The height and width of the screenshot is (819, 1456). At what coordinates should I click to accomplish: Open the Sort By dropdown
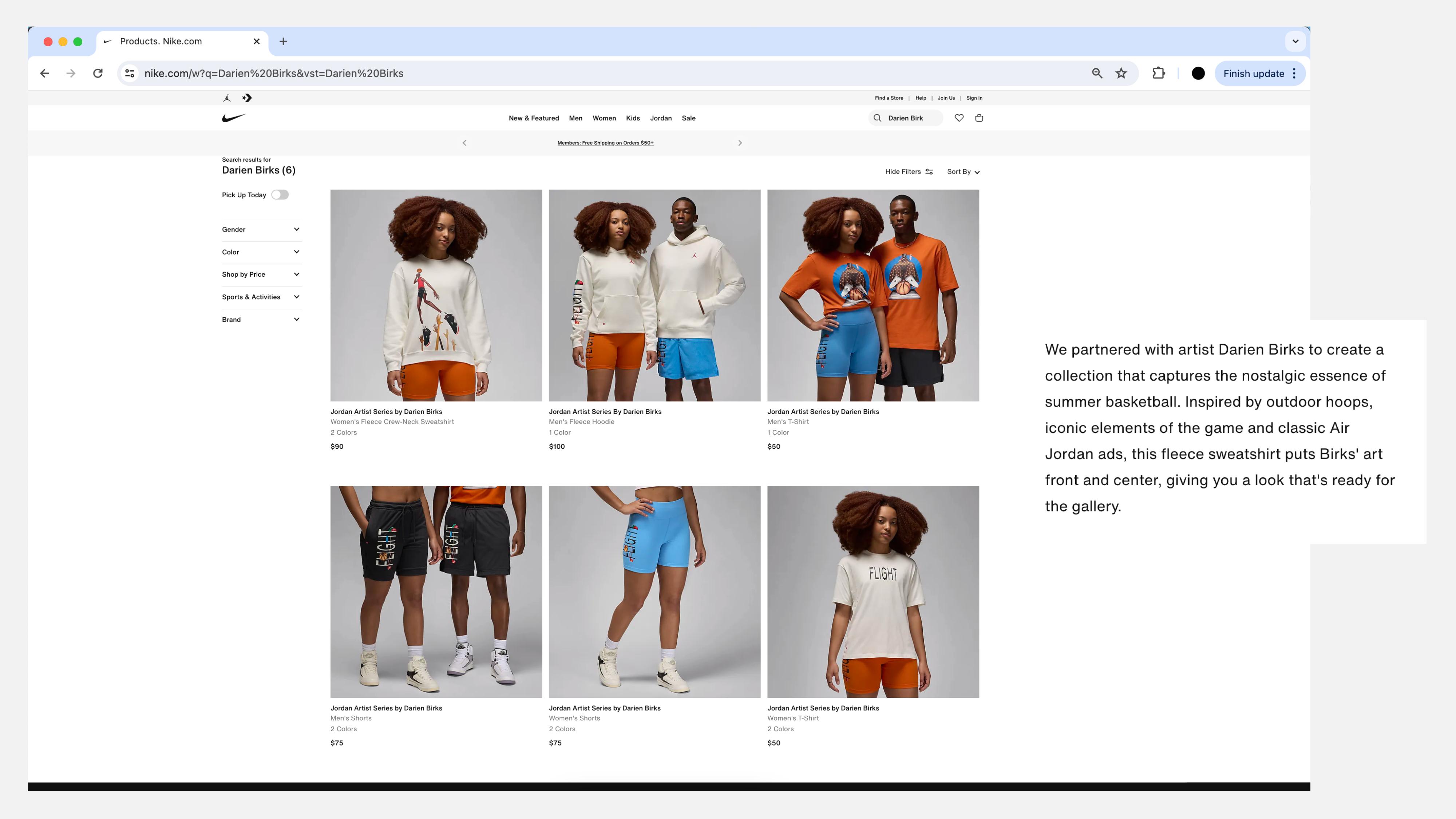[963, 171]
